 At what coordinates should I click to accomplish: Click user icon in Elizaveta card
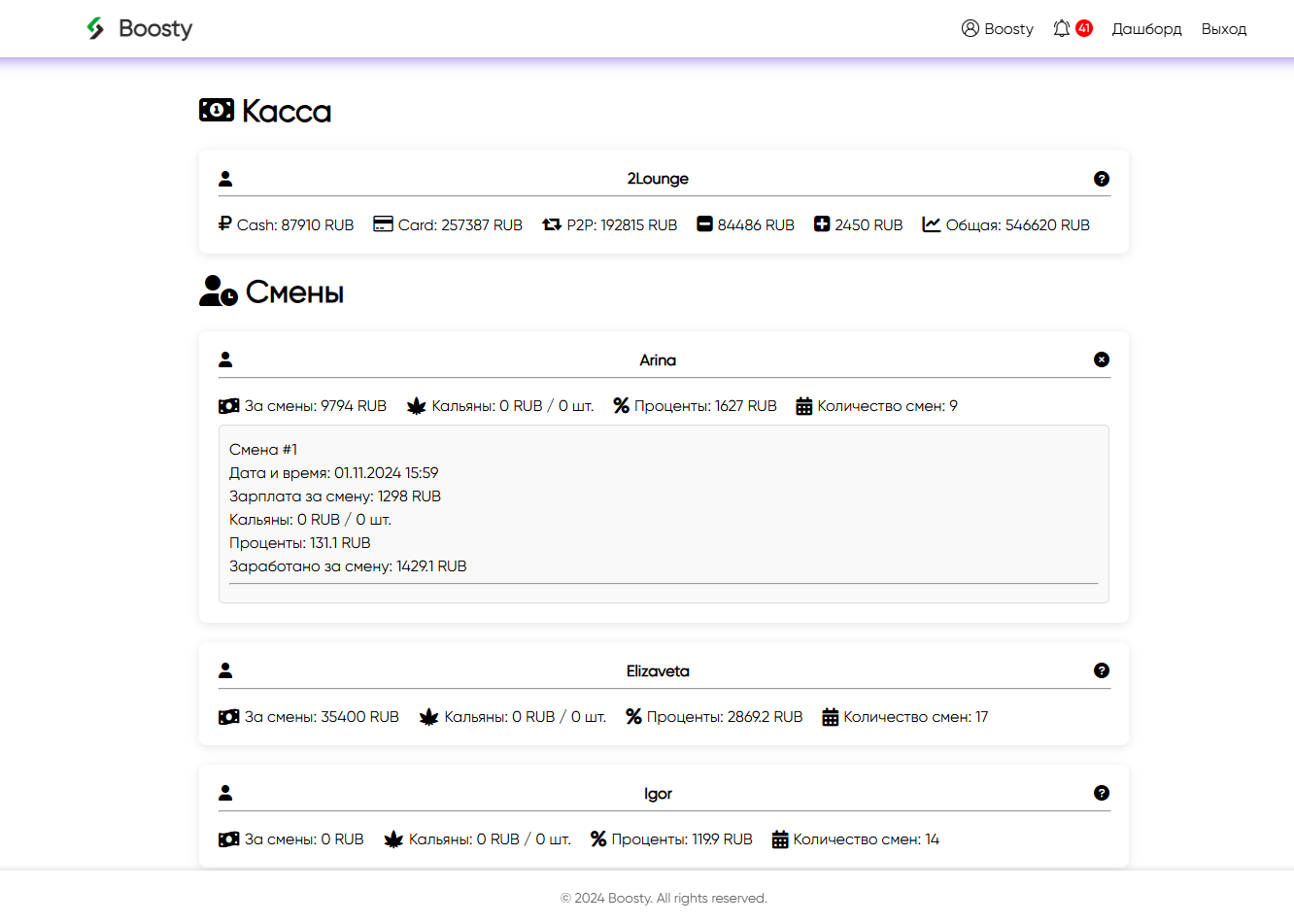point(225,670)
